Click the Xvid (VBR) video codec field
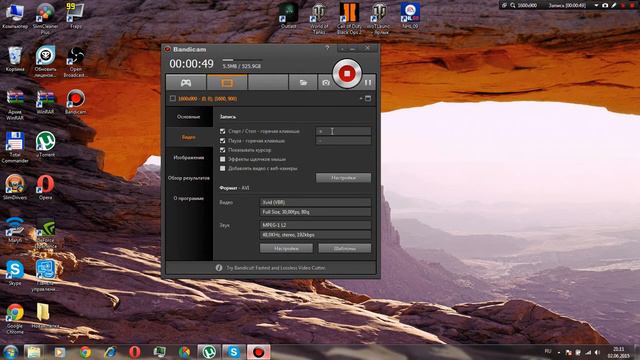The width and height of the screenshot is (640, 360). tap(315, 202)
